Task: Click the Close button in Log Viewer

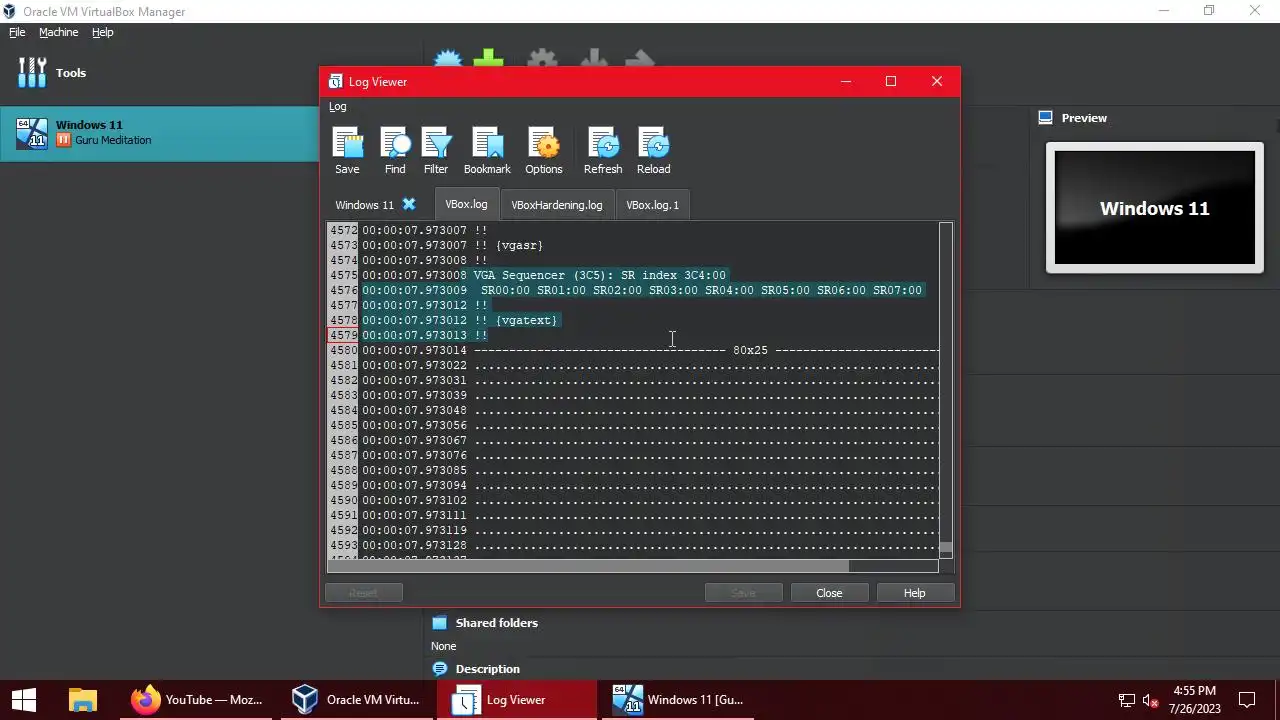Action: point(829,593)
